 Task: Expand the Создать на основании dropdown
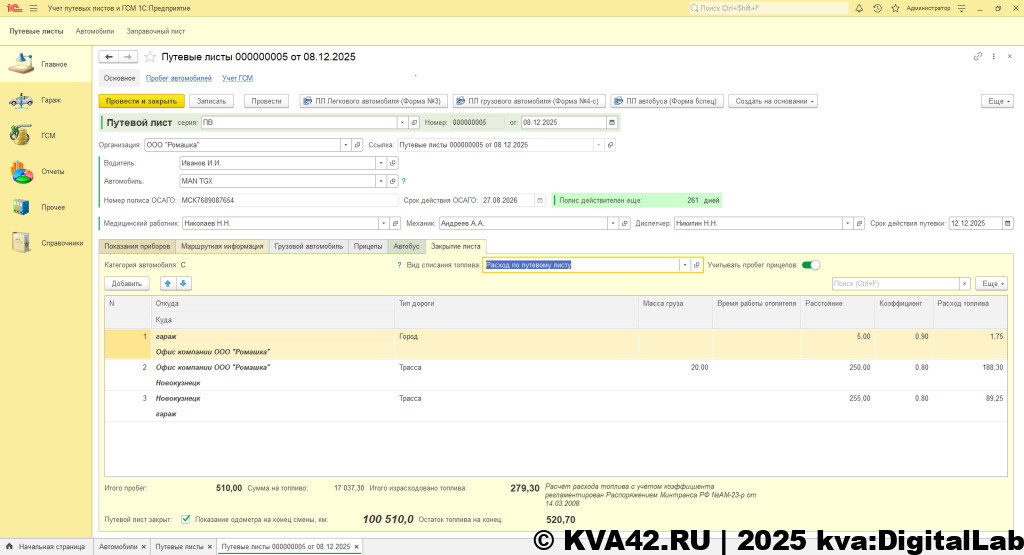pyautogui.click(x=773, y=101)
